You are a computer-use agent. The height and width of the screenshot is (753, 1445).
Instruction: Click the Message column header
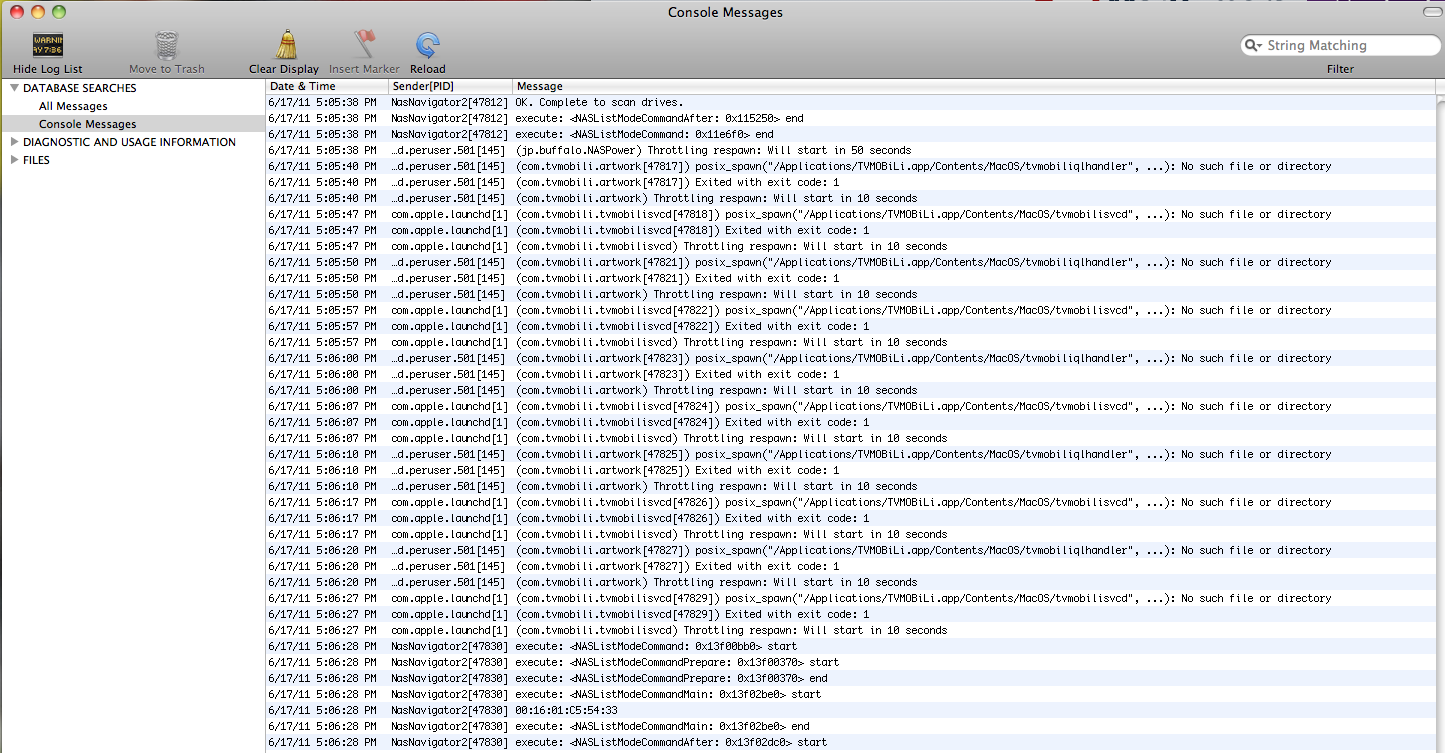pos(975,87)
